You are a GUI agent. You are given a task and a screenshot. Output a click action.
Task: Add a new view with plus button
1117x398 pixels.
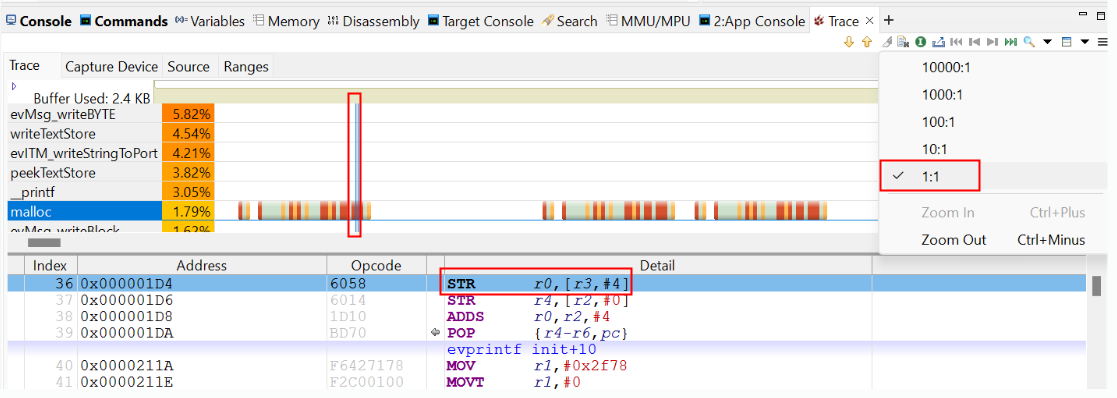click(x=888, y=21)
